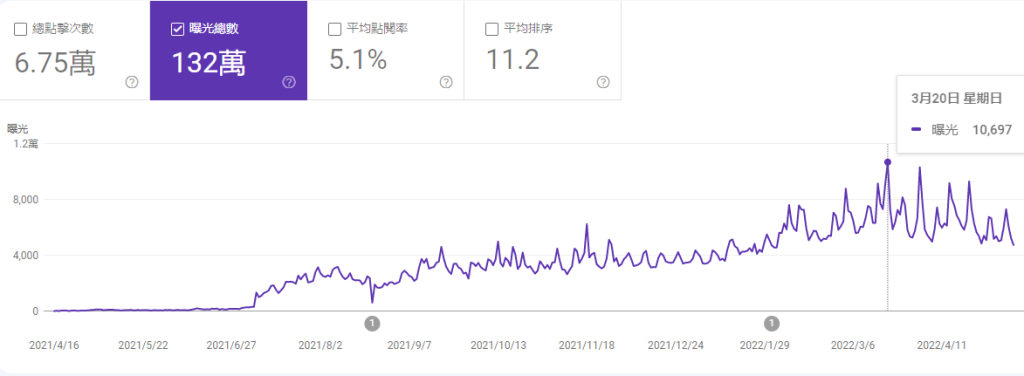Click x-axis date 2021/8/2

pyautogui.click(x=320, y=345)
